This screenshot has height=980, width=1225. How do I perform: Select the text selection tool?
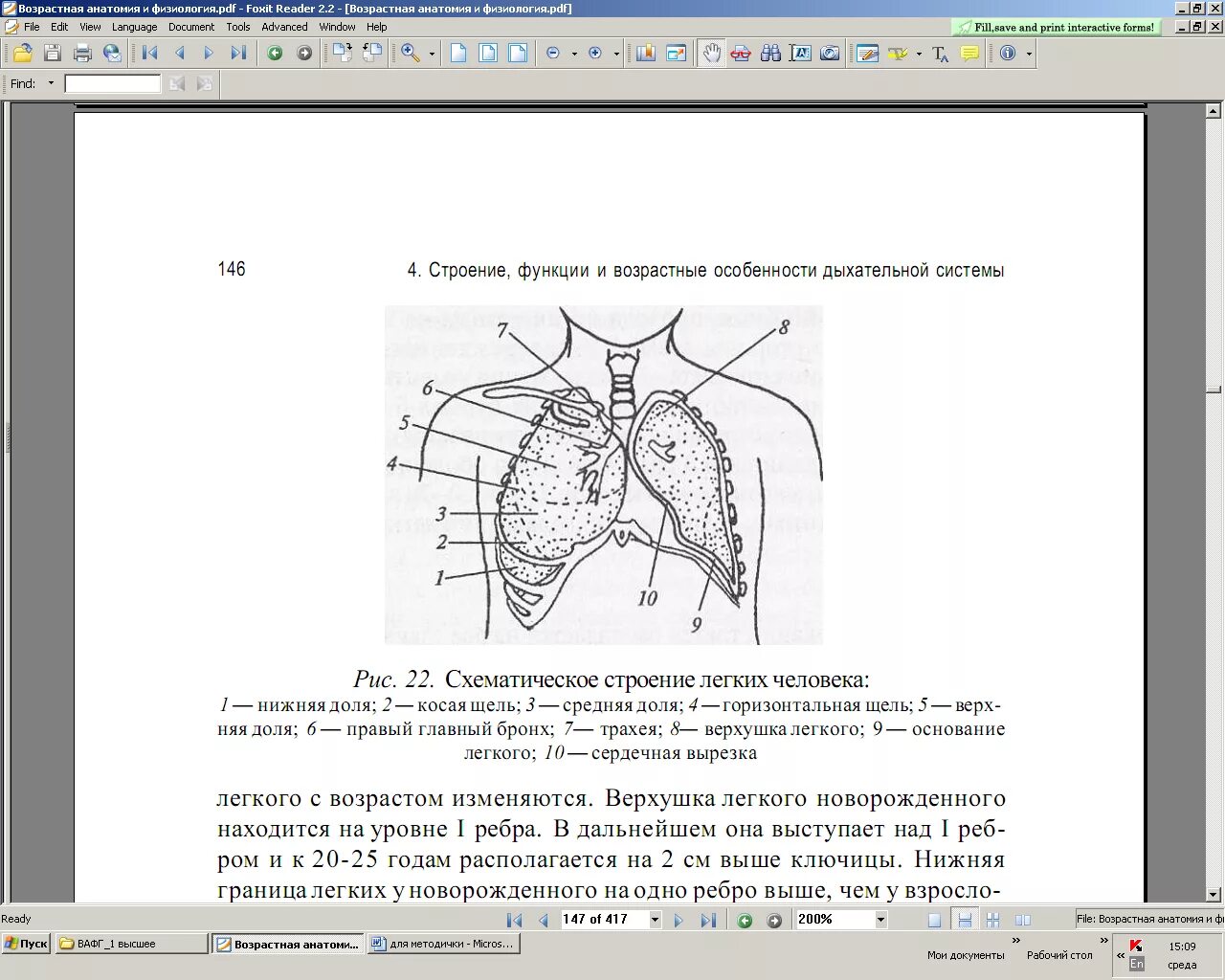pyautogui.click(x=800, y=54)
